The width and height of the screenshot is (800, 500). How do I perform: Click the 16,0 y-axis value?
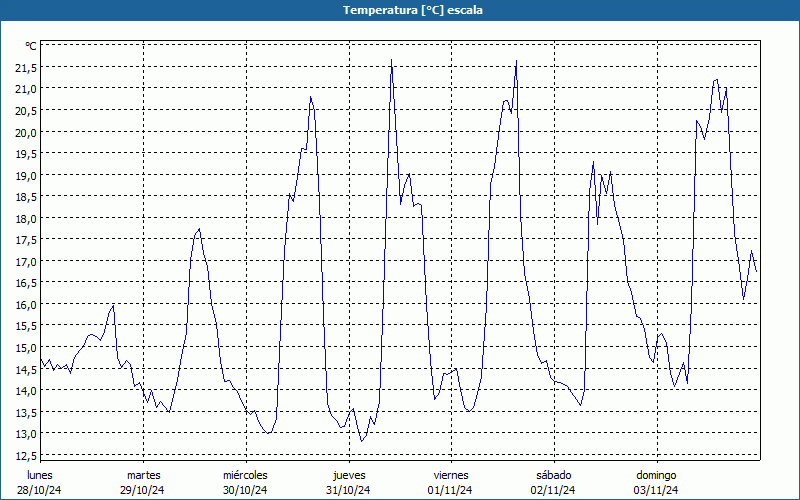tap(26, 304)
